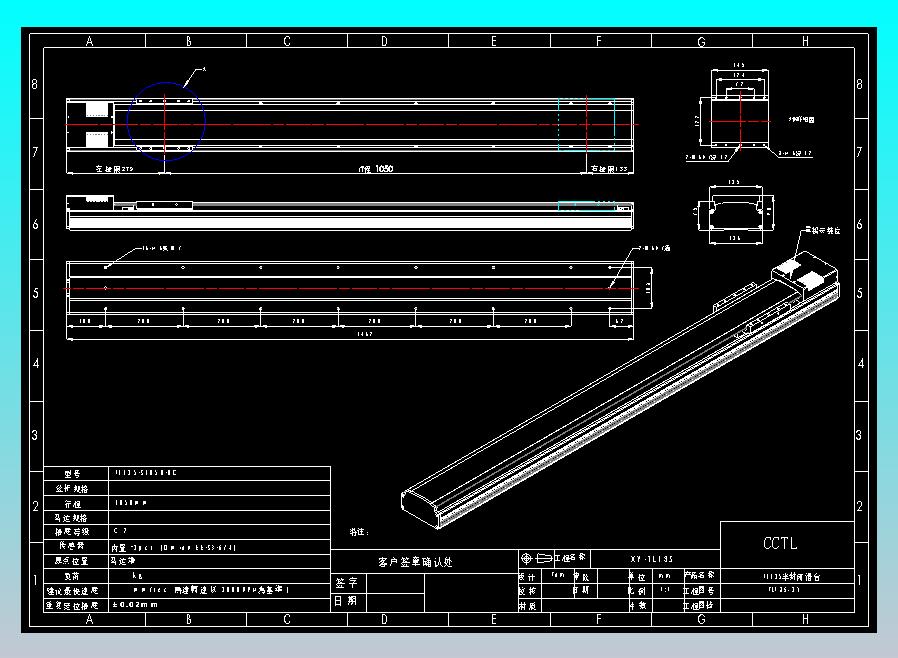Click the 备注 remarks label
The width and height of the screenshot is (898, 658).
(359, 532)
